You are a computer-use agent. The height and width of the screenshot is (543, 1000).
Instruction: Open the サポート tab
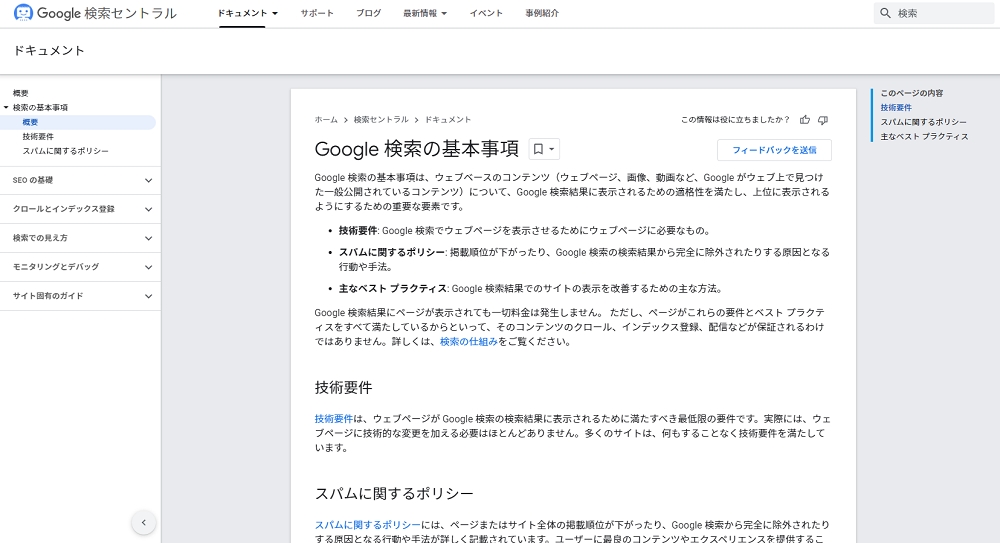[x=317, y=13]
